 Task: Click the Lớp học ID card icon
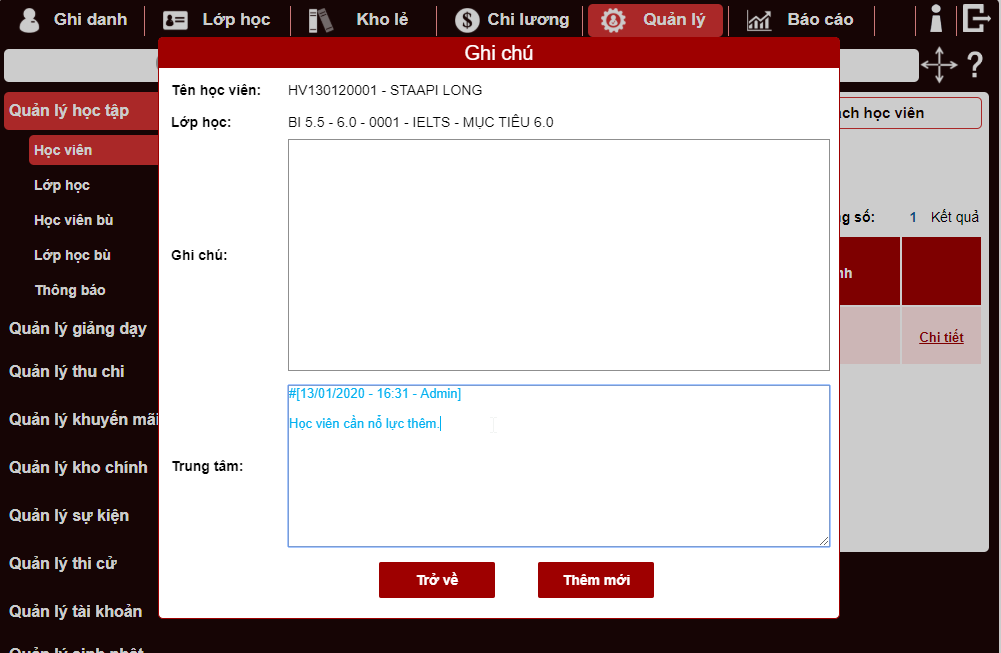click(176, 20)
